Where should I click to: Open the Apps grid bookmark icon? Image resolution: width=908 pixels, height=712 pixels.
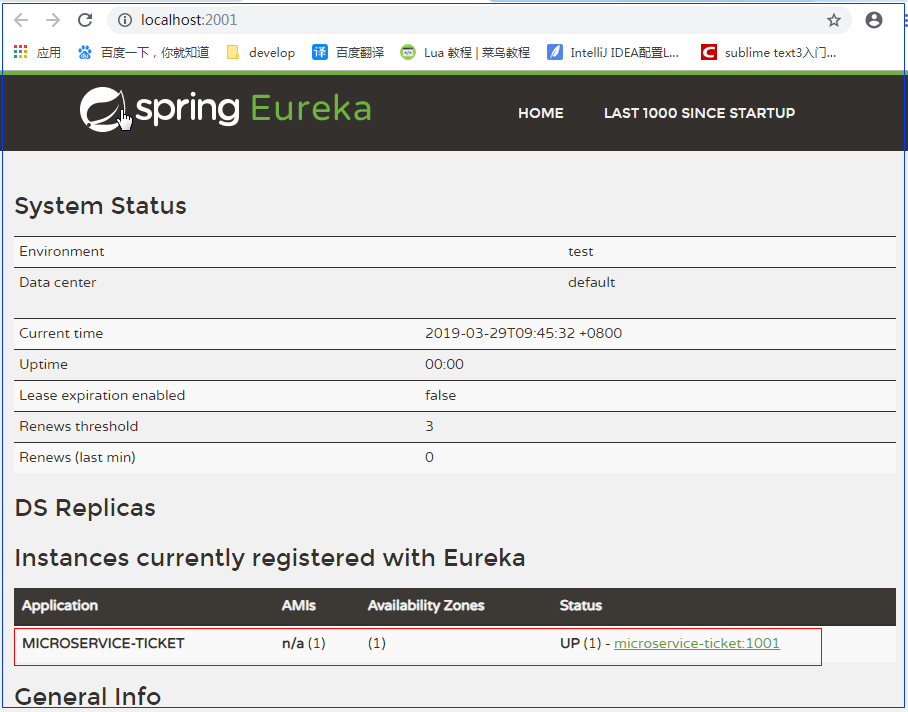coord(20,52)
